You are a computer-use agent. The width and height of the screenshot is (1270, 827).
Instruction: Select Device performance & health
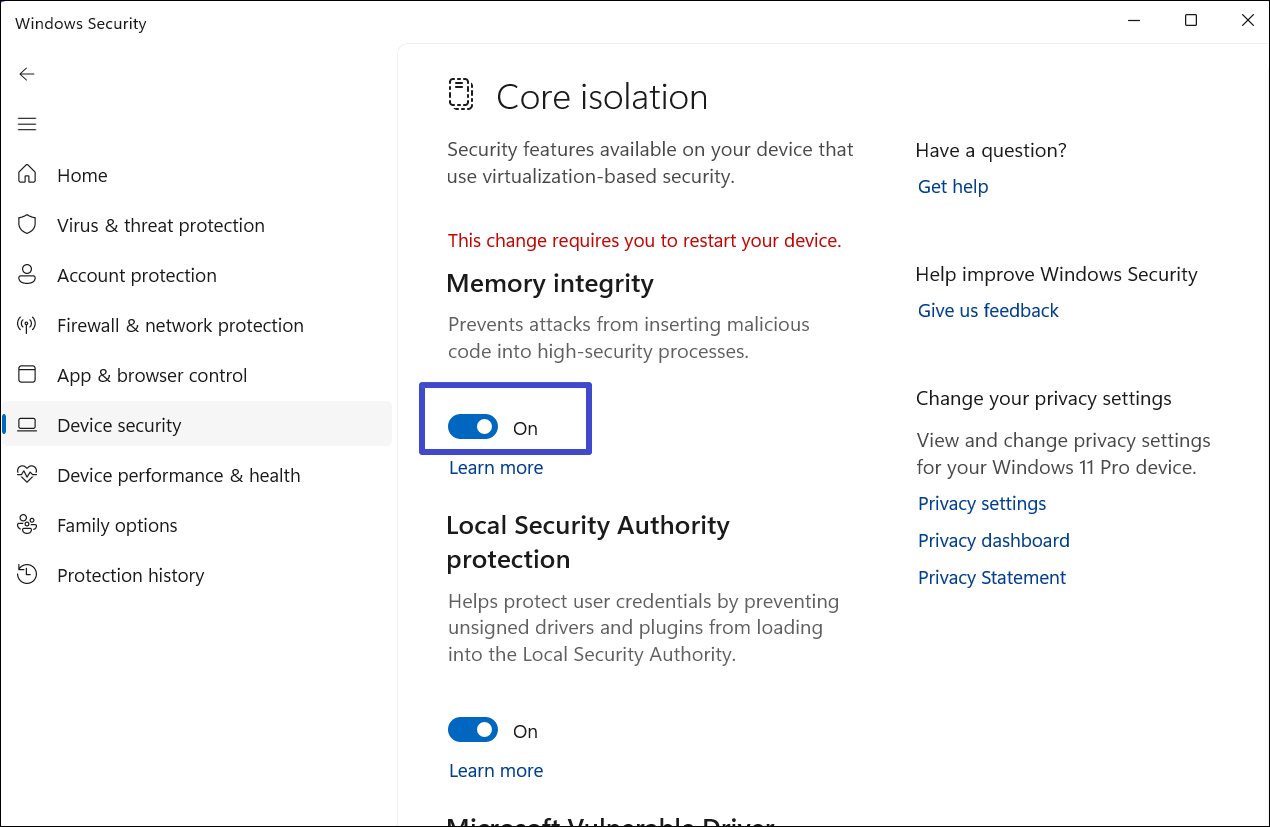tap(178, 475)
